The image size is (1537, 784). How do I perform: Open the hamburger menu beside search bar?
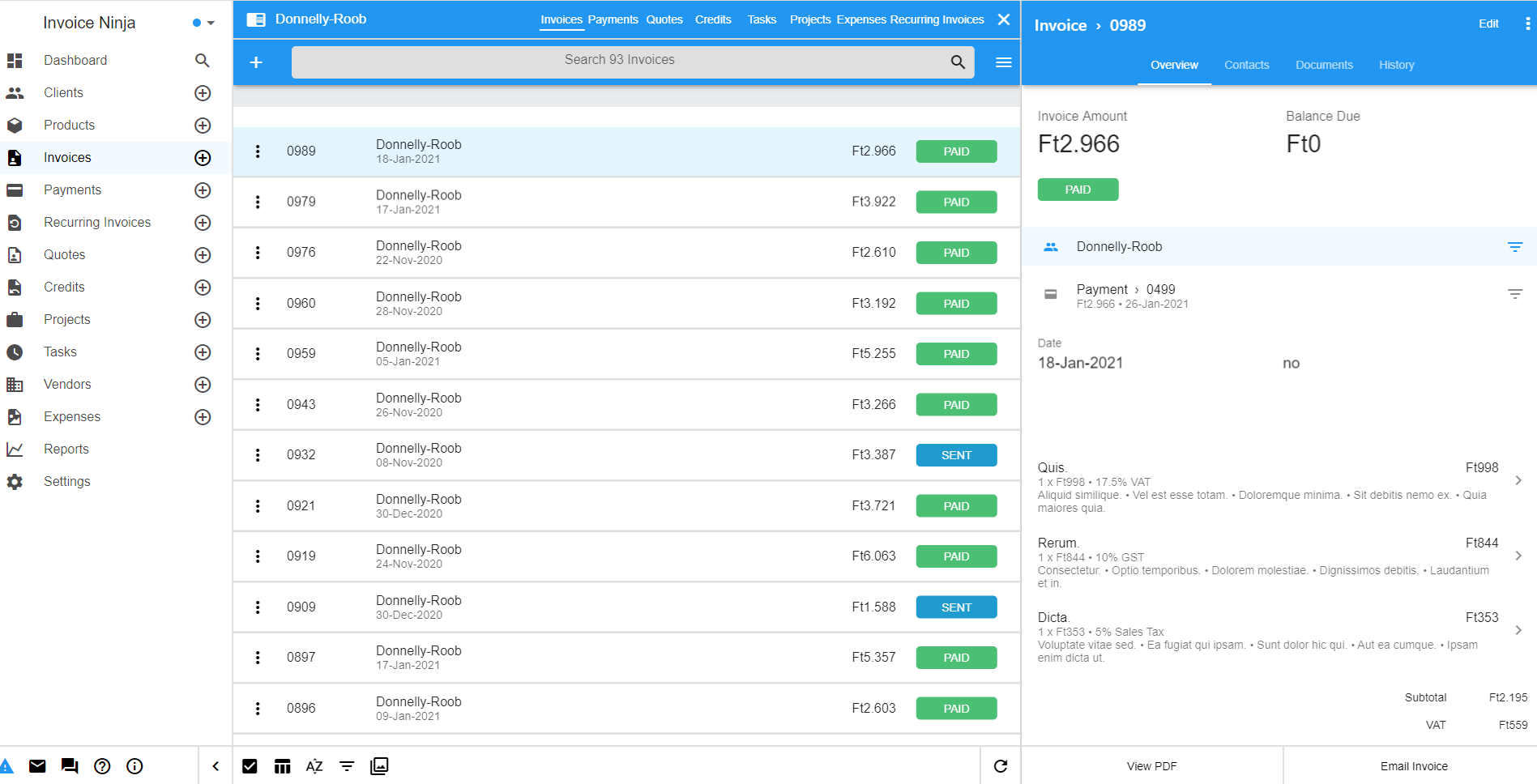(x=1003, y=62)
